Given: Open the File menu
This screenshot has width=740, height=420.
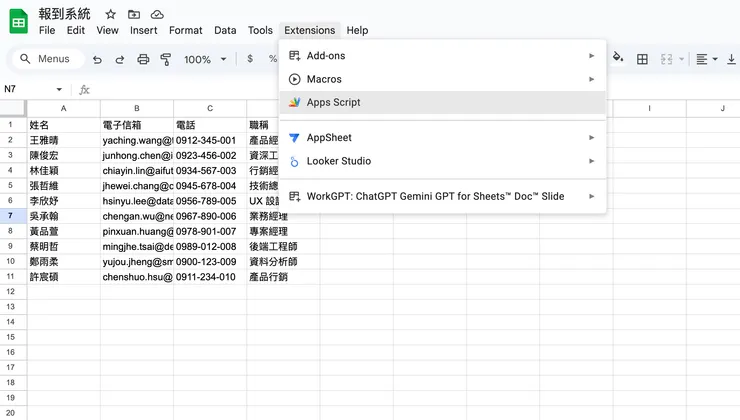Looking at the screenshot, I should [x=47, y=31].
